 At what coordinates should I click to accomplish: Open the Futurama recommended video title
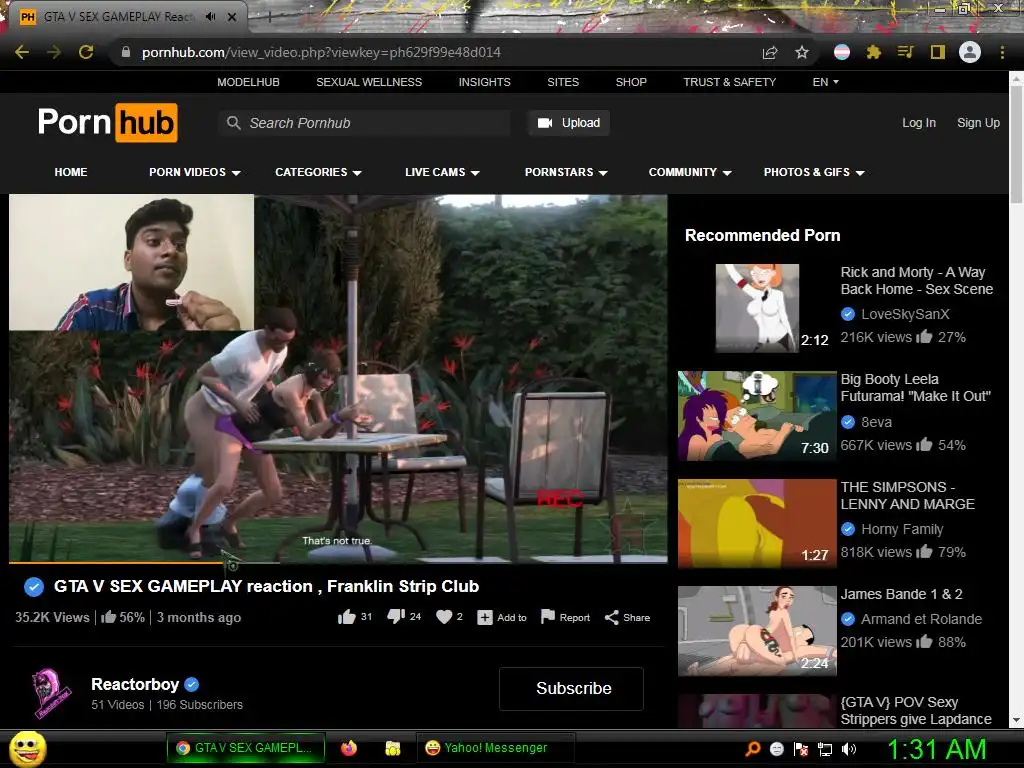[916, 387]
